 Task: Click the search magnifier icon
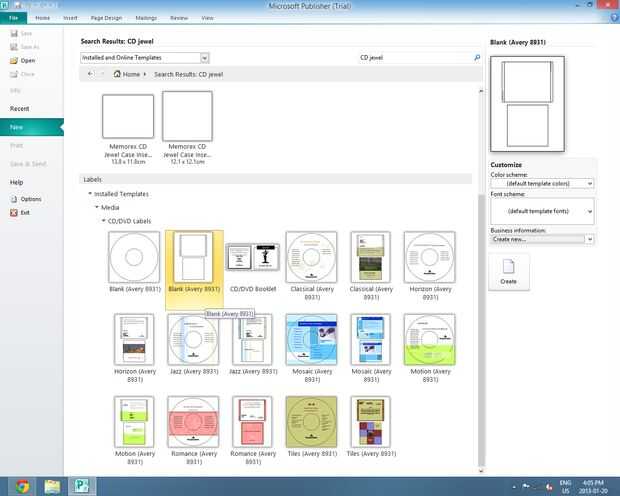point(477,58)
